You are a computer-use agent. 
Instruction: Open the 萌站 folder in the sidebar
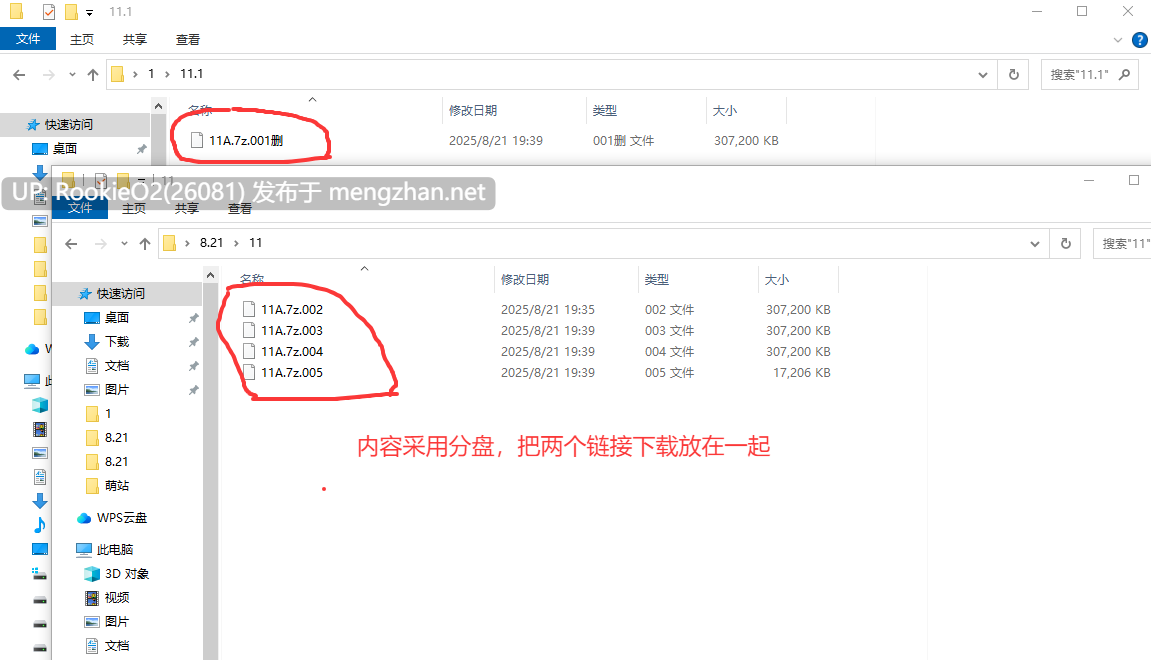117,485
